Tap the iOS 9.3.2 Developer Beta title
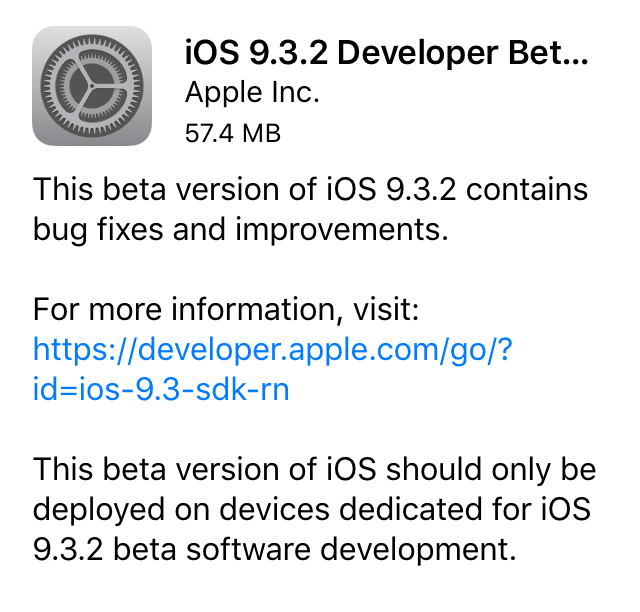Viewport: 640px width, 612px height. tap(385, 53)
